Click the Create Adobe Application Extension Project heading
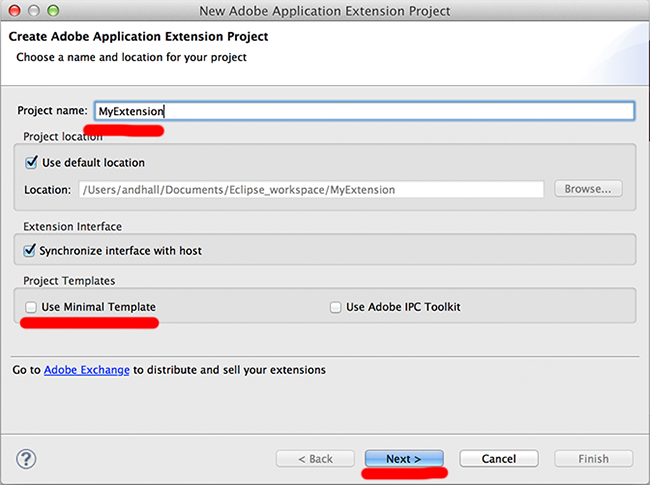 click(x=138, y=36)
